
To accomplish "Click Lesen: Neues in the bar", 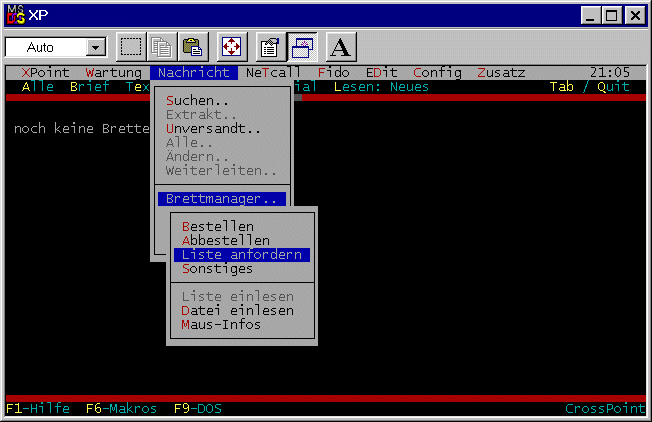I will (x=381, y=87).
